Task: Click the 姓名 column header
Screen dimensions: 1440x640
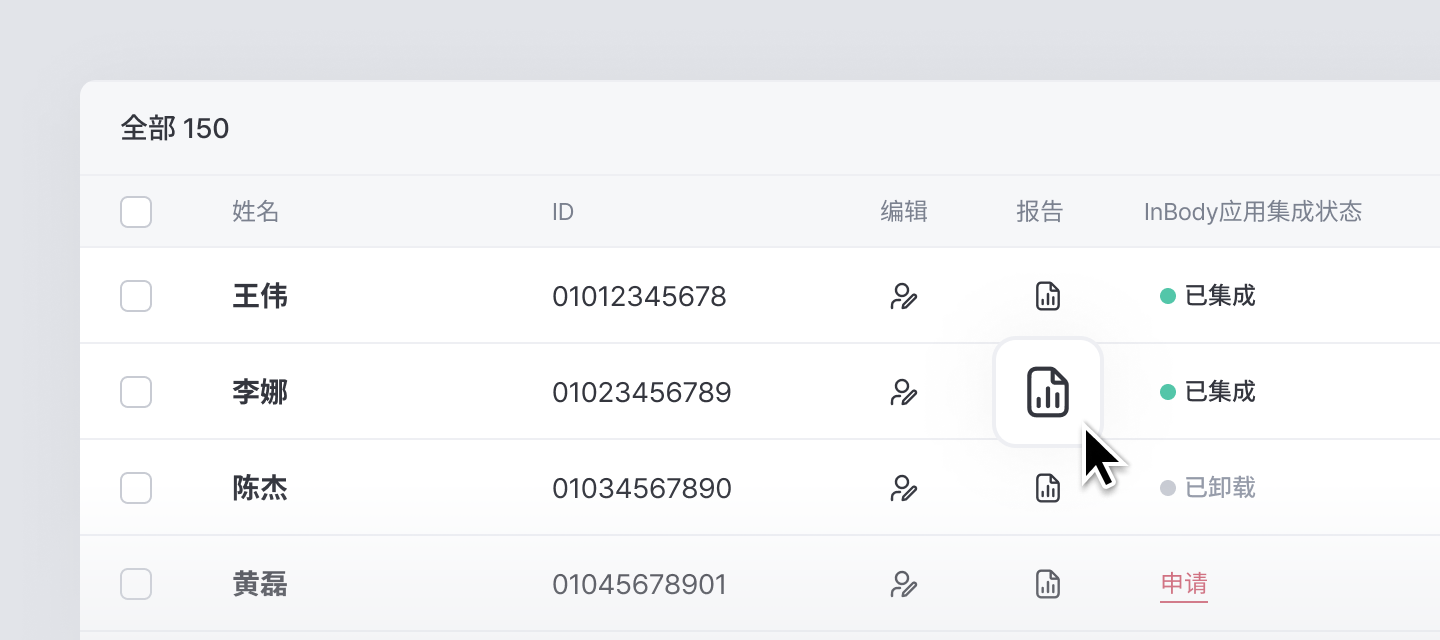Action: 256,212
